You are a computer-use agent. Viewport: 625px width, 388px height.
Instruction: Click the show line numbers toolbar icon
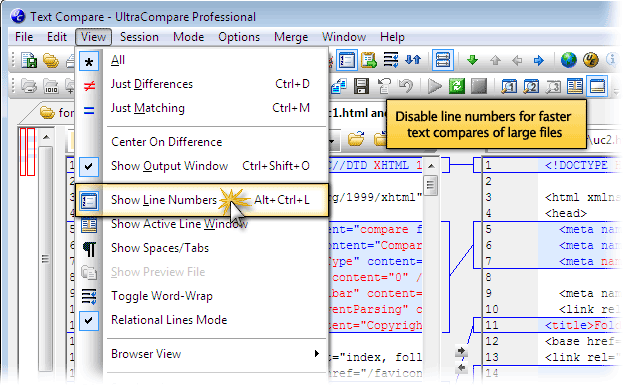(x=347, y=61)
